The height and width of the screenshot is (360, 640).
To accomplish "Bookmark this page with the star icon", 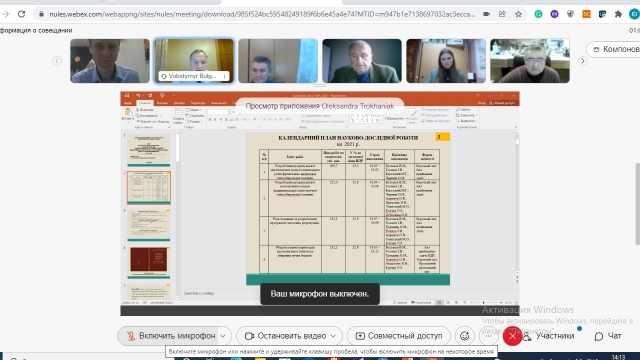I will (x=518, y=14).
